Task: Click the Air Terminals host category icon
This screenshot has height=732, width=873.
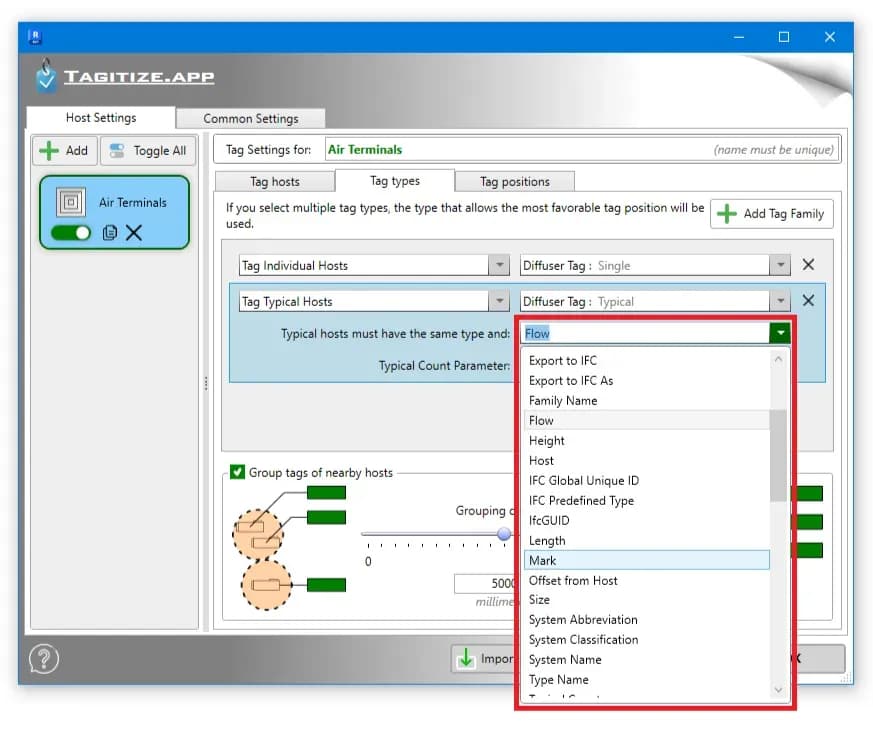Action: (x=71, y=202)
